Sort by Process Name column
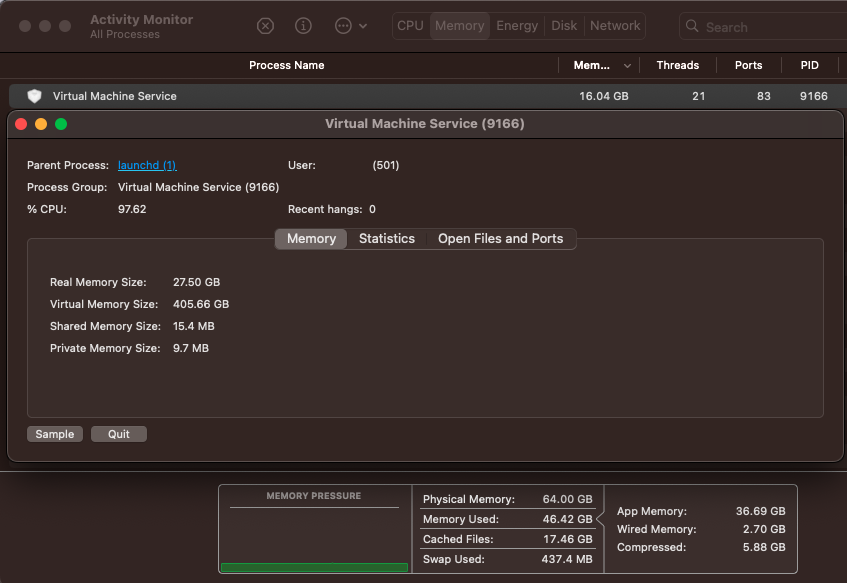The height and width of the screenshot is (583, 847). click(286, 65)
